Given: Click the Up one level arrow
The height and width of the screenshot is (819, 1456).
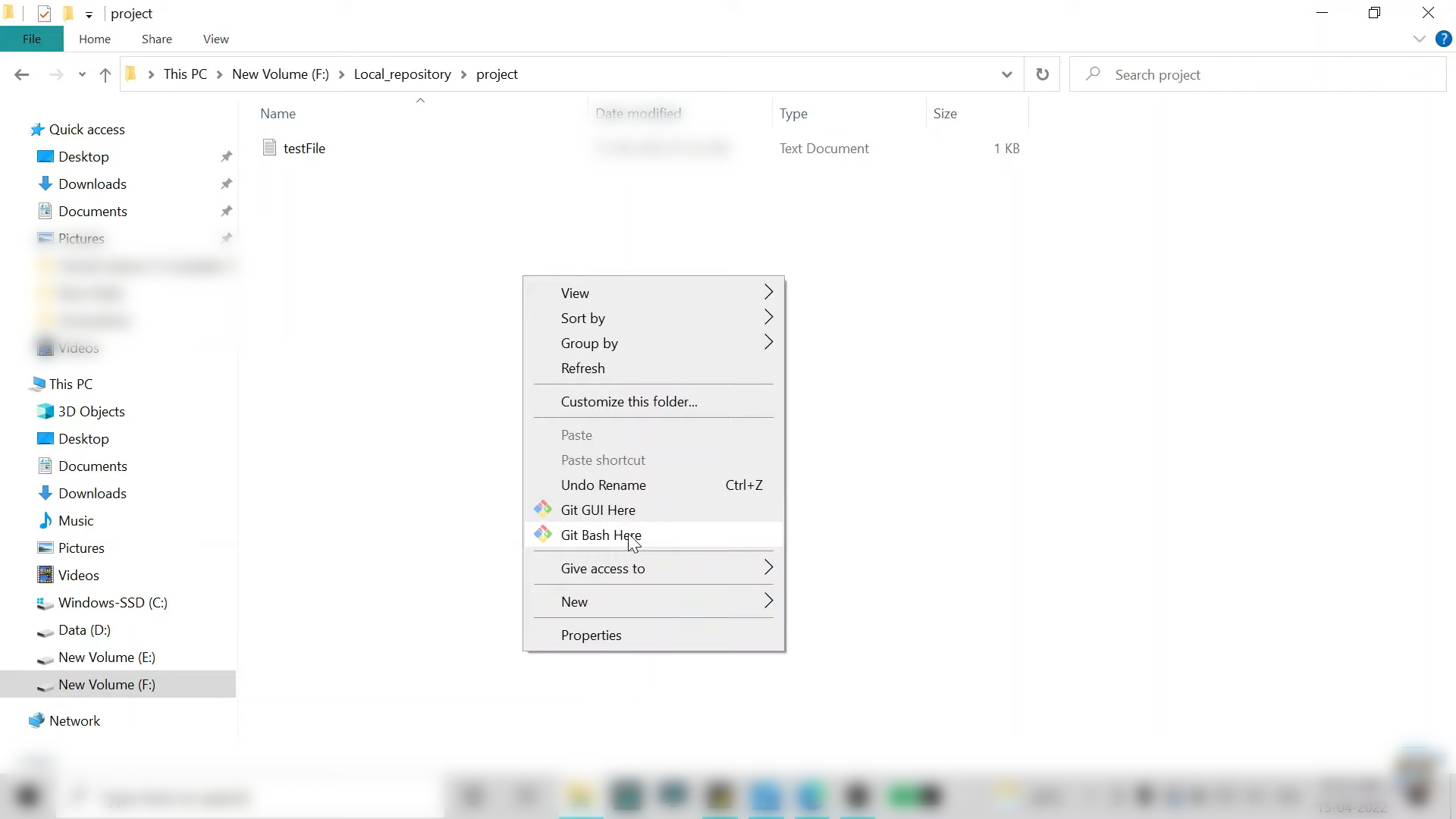Looking at the screenshot, I should (105, 74).
